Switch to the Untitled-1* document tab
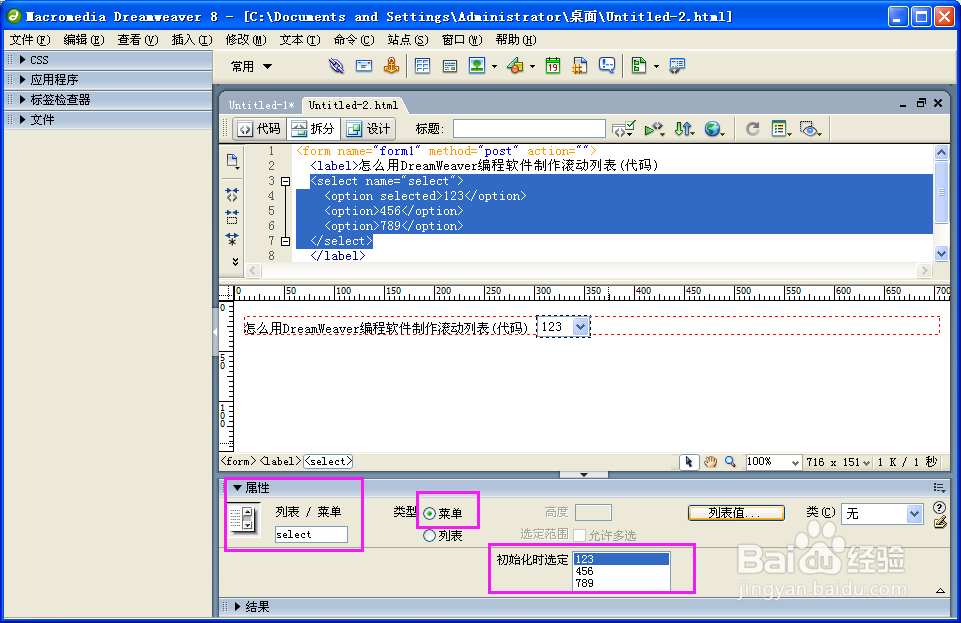 [x=262, y=105]
